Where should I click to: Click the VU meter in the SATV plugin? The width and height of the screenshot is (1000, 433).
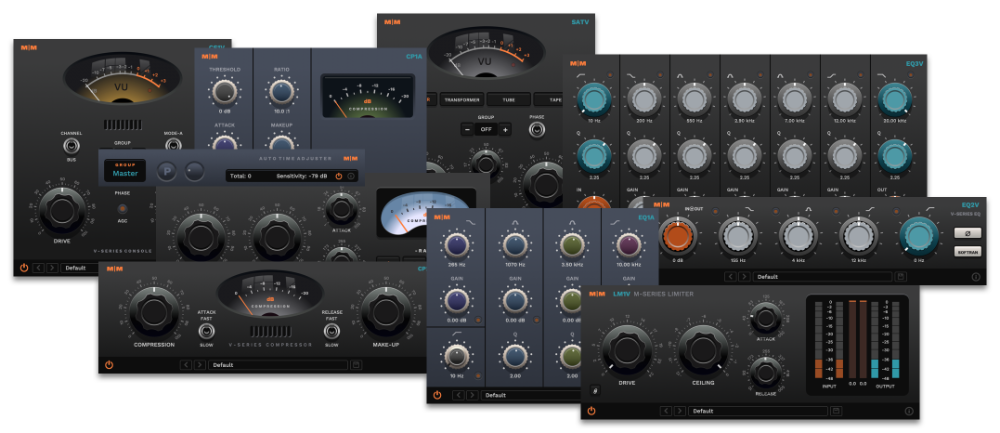coord(486,53)
